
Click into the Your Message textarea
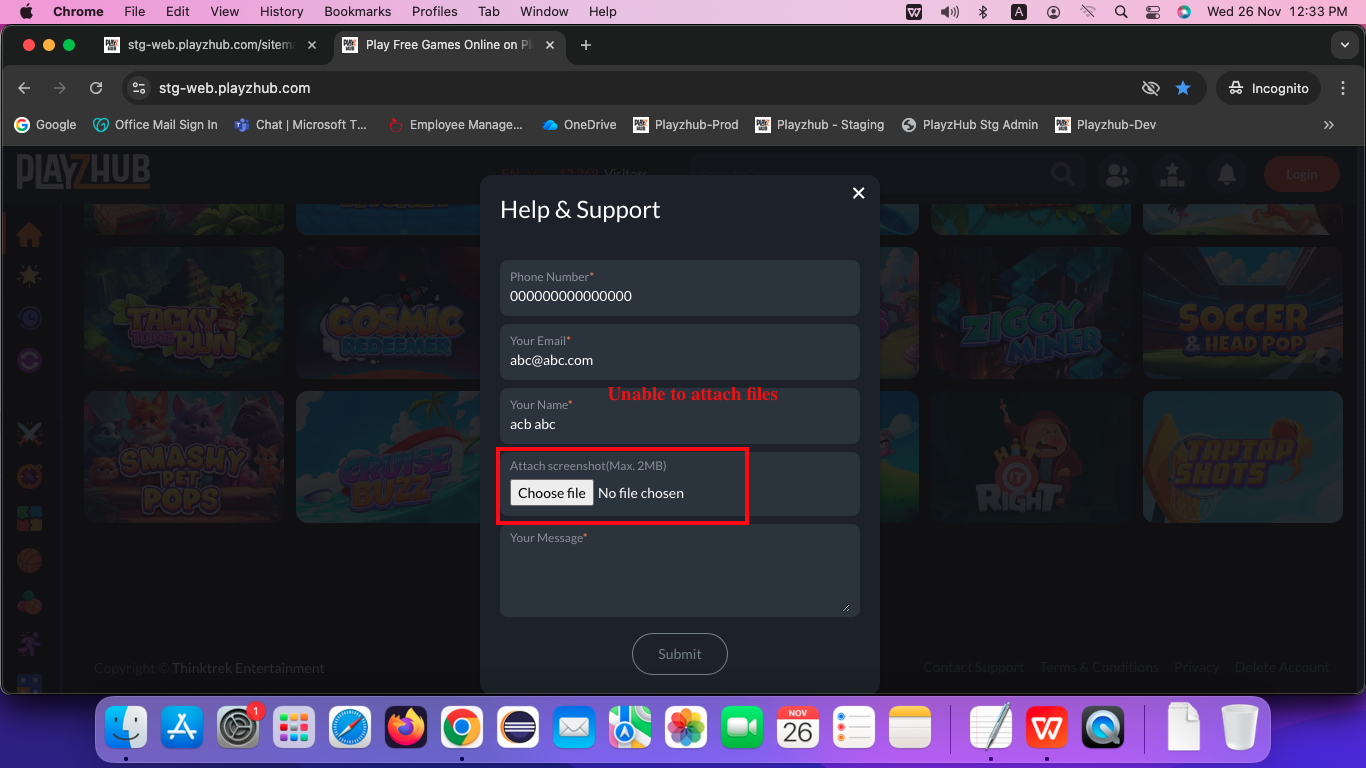pyautogui.click(x=679, y=575)
